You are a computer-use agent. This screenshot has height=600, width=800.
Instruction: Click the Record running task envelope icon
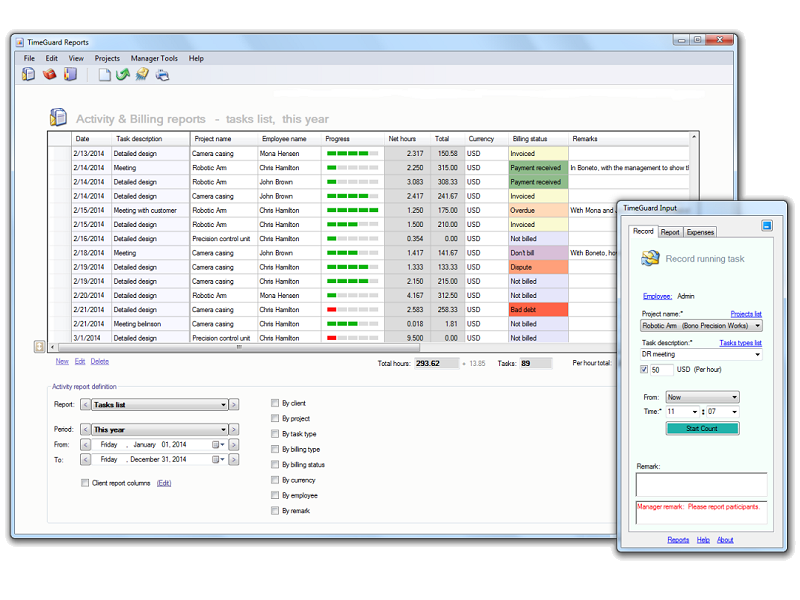click(x=648, y=258)
